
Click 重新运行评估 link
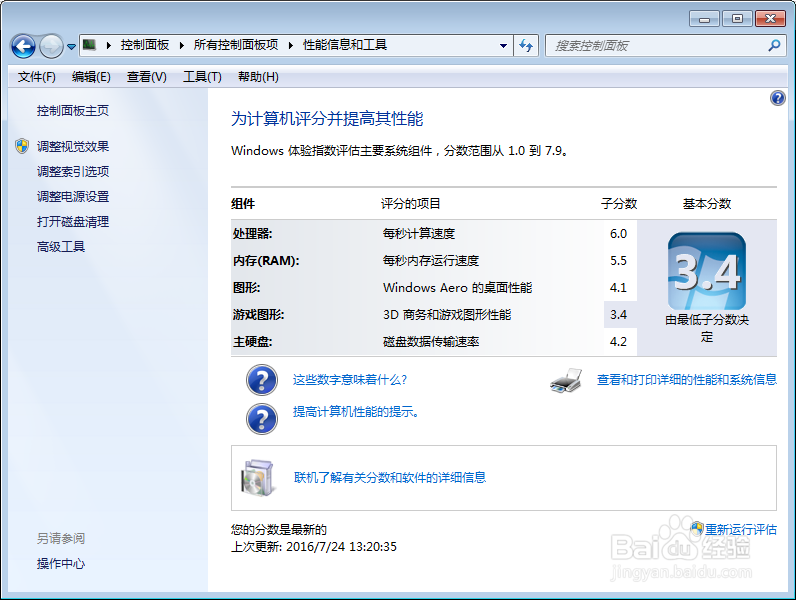pos(741,529)
